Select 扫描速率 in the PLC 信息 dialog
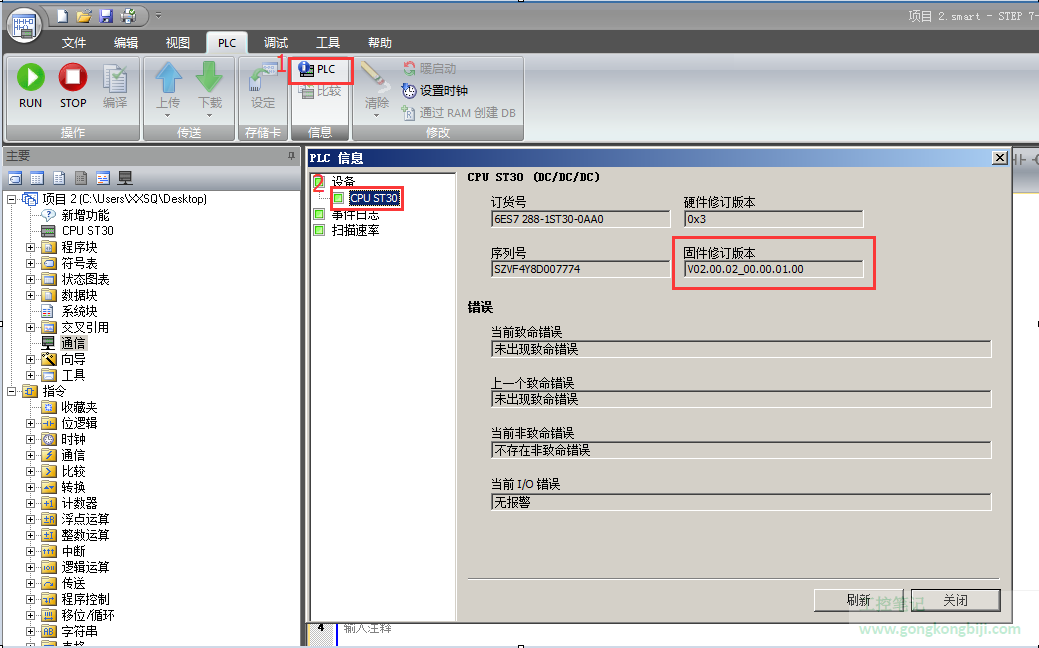The height and width of the screenshot is (648, 1039). (355, 231)
